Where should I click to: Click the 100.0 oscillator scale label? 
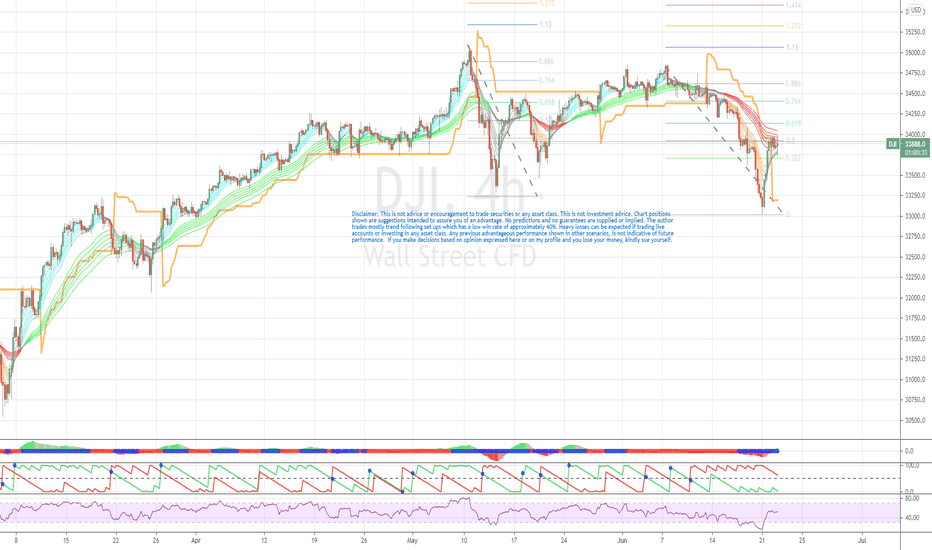(912, 466)
